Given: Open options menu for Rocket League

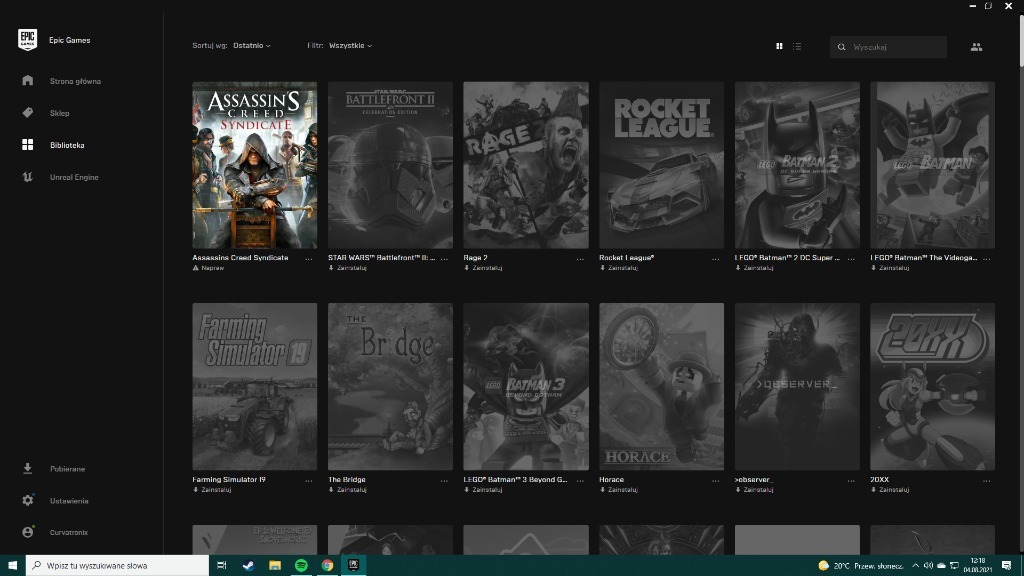Looking at the screenshot, I should 715,258.
